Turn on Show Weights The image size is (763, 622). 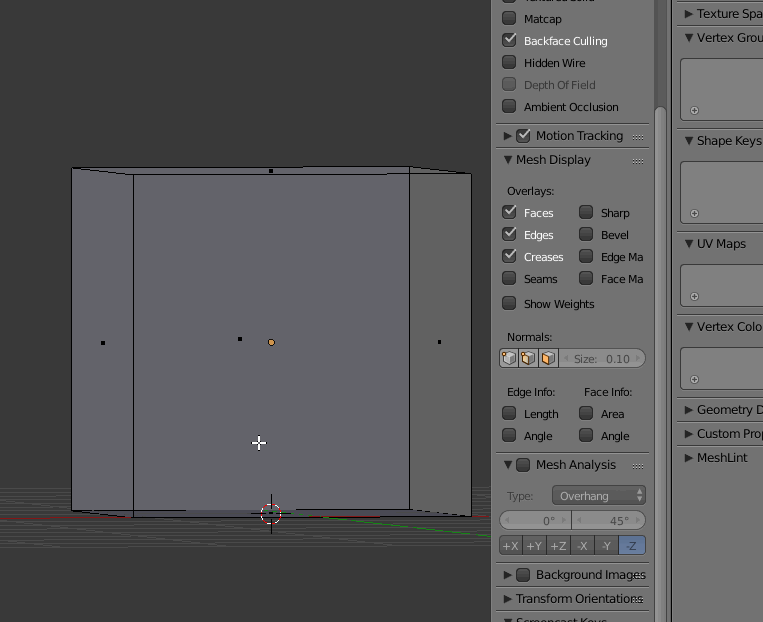509,303
